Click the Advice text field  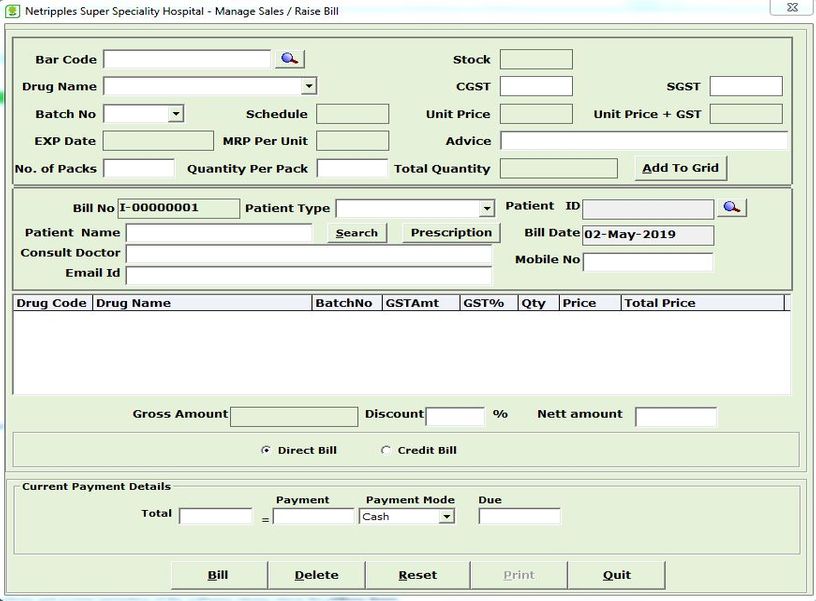644,141
